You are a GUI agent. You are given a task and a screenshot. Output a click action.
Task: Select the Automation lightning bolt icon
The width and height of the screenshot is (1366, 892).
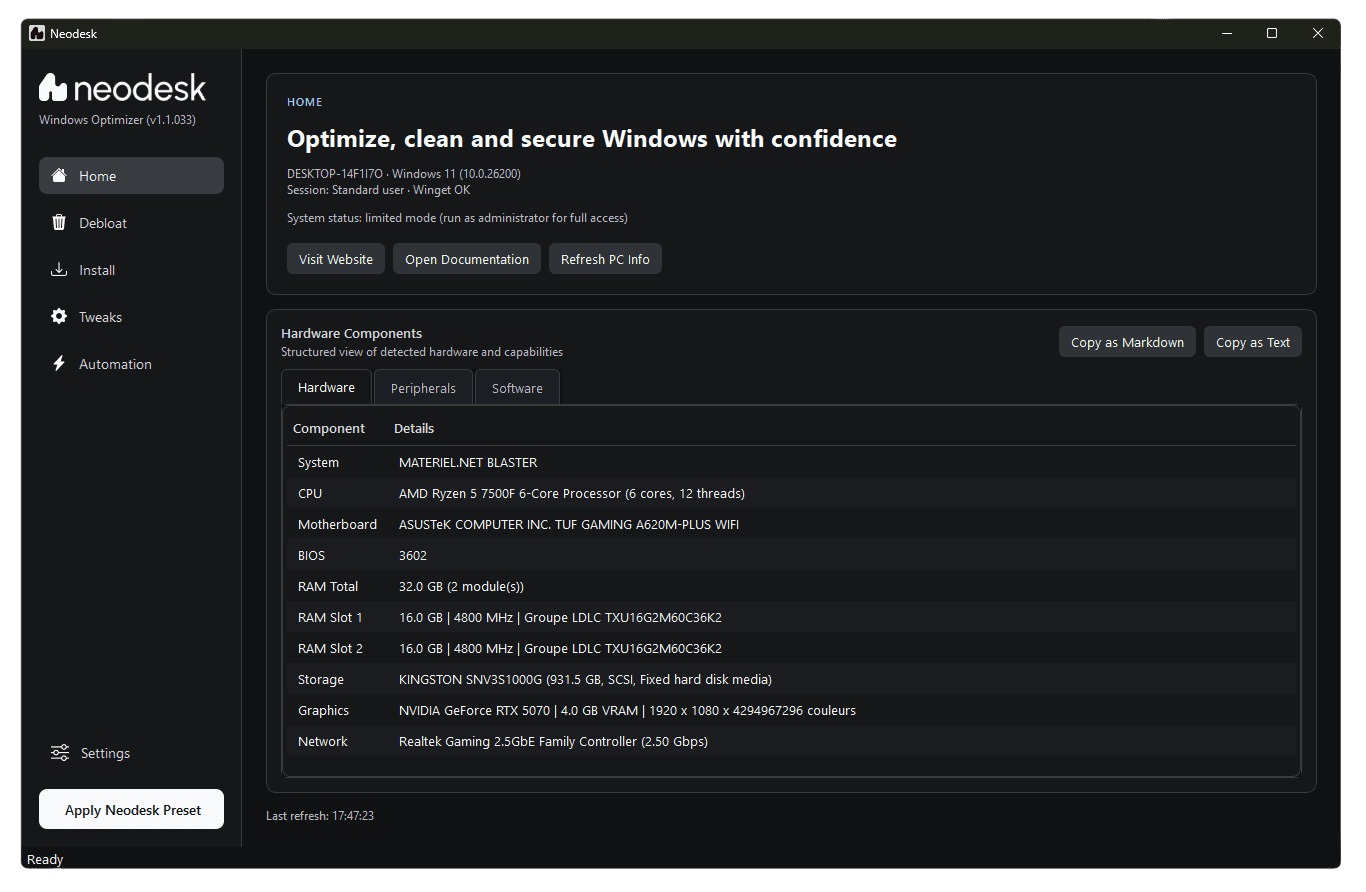click(58, 363)
